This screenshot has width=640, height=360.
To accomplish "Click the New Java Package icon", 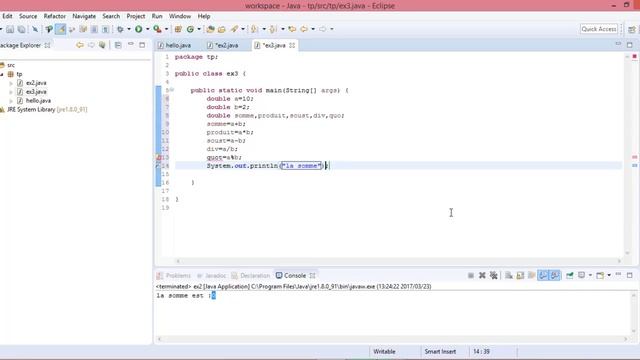I will [x=178, y=29].
